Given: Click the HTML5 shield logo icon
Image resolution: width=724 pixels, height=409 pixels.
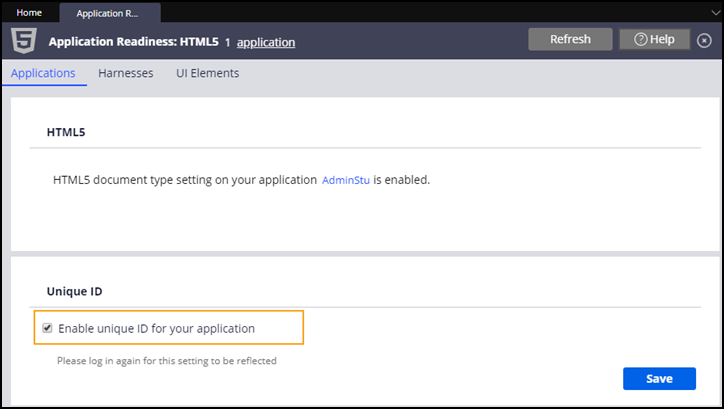Looking at the screenshot, I should [x=24, y=41].
